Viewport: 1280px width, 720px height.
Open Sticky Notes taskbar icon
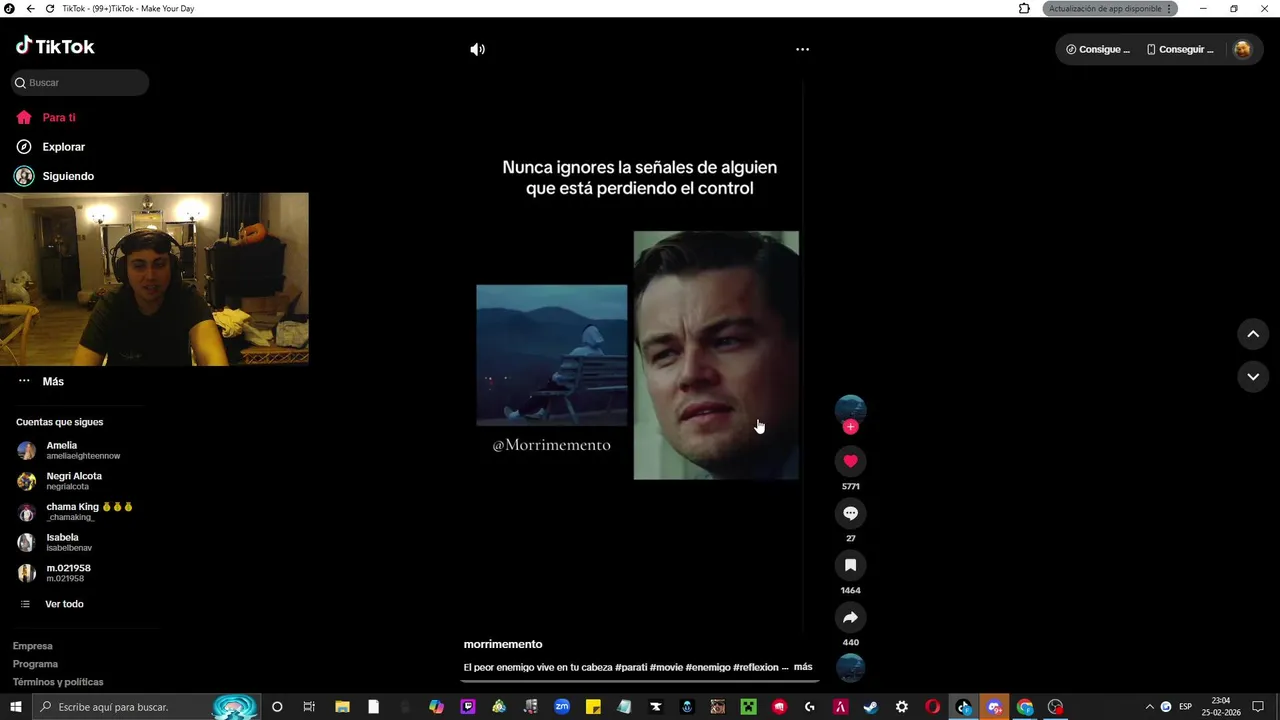(593, 707)
